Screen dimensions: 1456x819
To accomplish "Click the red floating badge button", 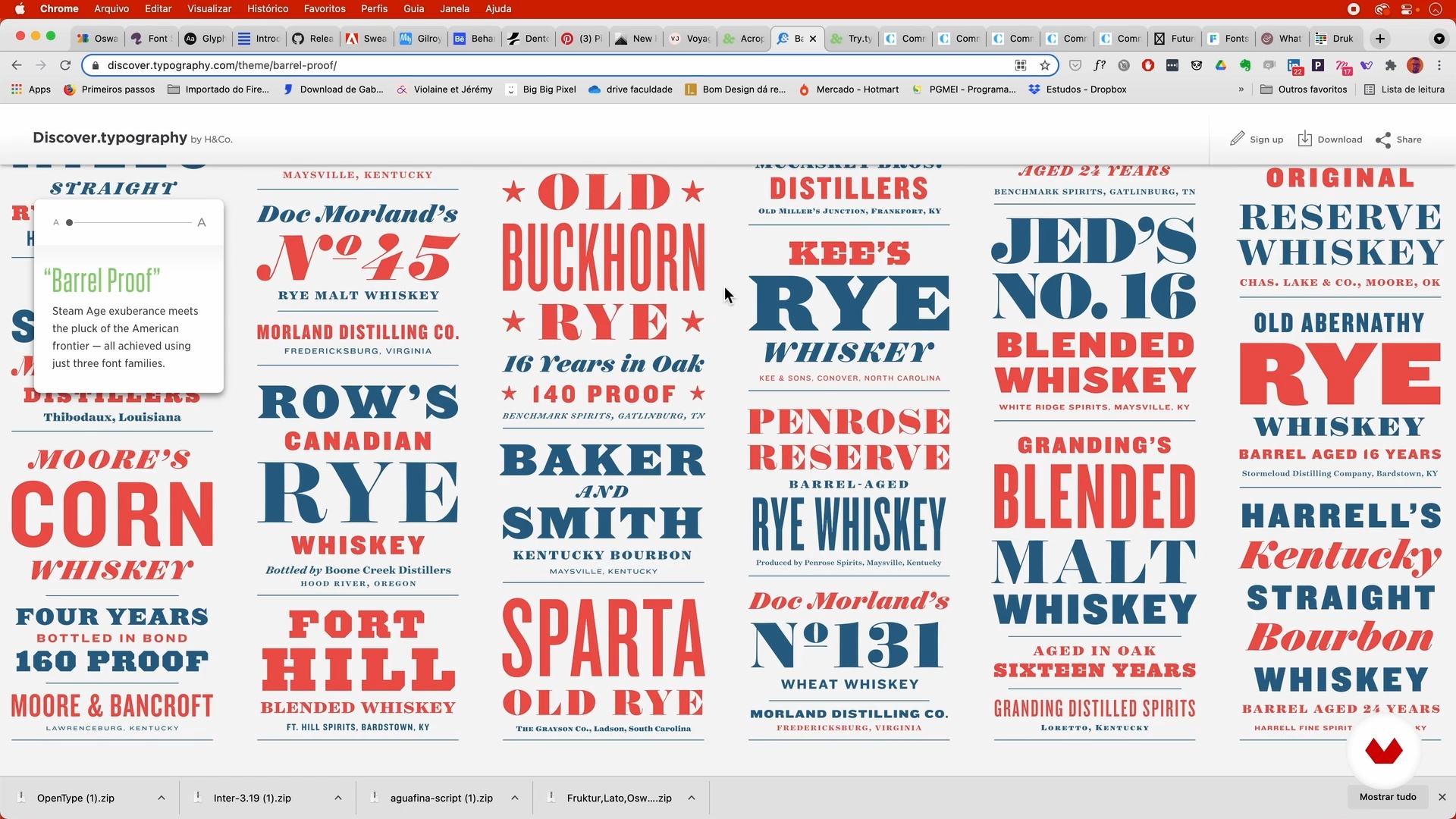I will pyautogui.click(x=1384, y=751).
